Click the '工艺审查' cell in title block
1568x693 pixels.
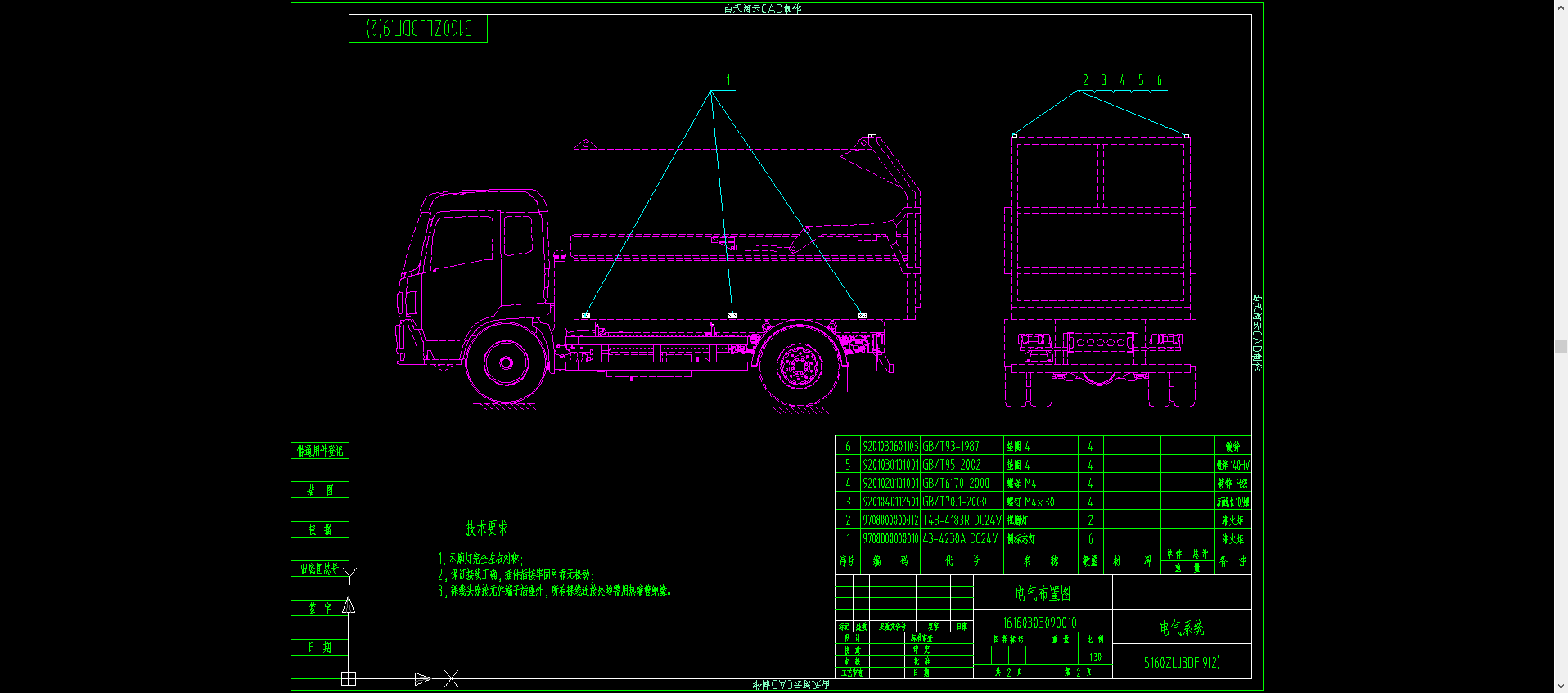point(852,673)
